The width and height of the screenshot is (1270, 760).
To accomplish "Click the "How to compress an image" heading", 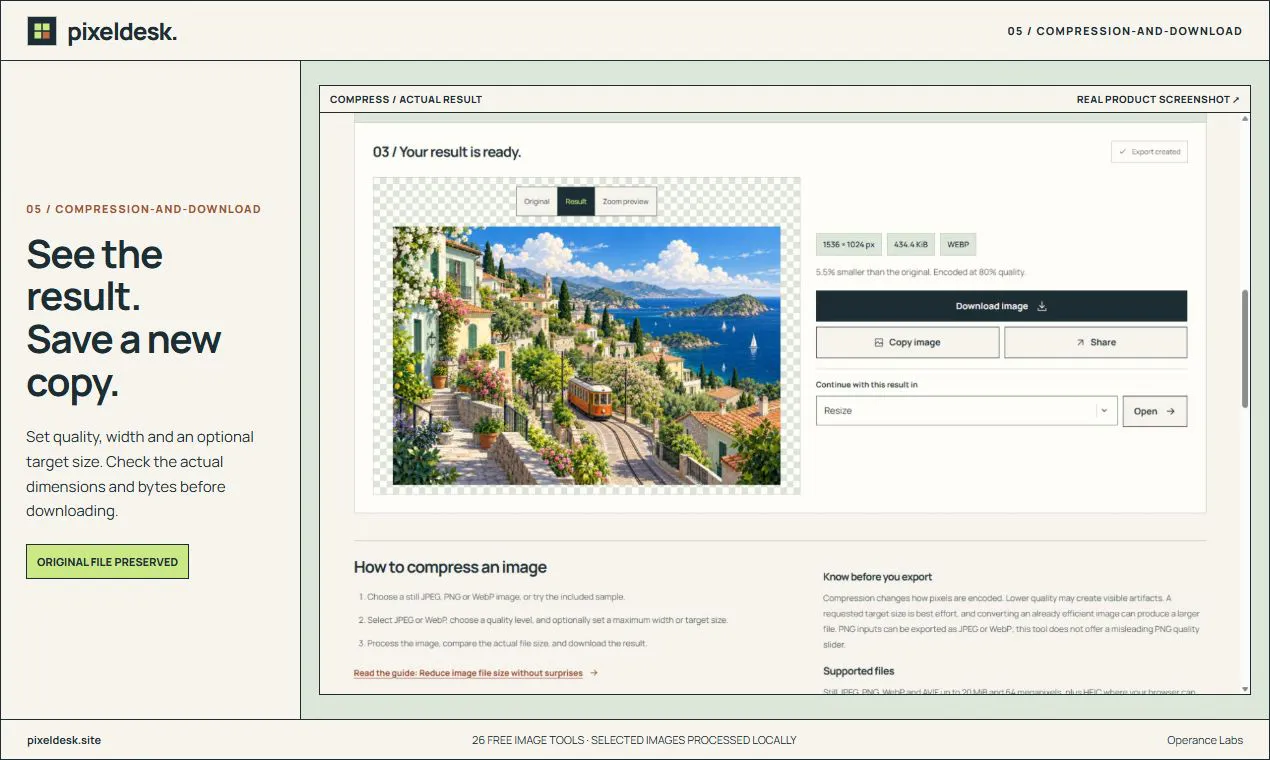I will 450,567.
